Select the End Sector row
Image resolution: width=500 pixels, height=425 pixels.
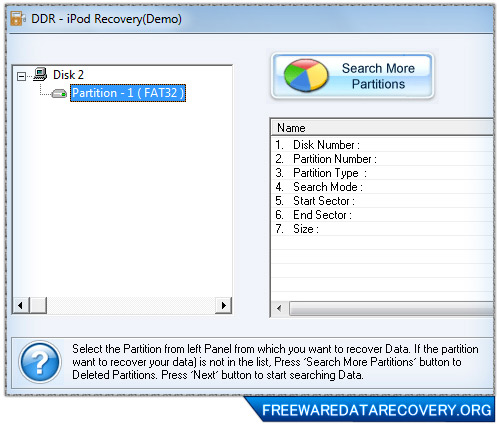point(382,215)
